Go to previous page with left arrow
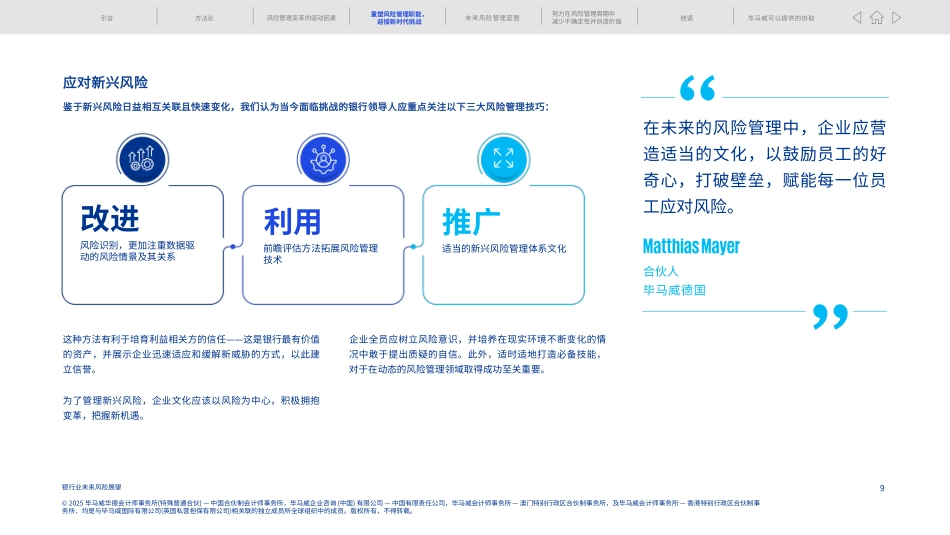The height and width of the screenshot is (535, 950). 857,18
